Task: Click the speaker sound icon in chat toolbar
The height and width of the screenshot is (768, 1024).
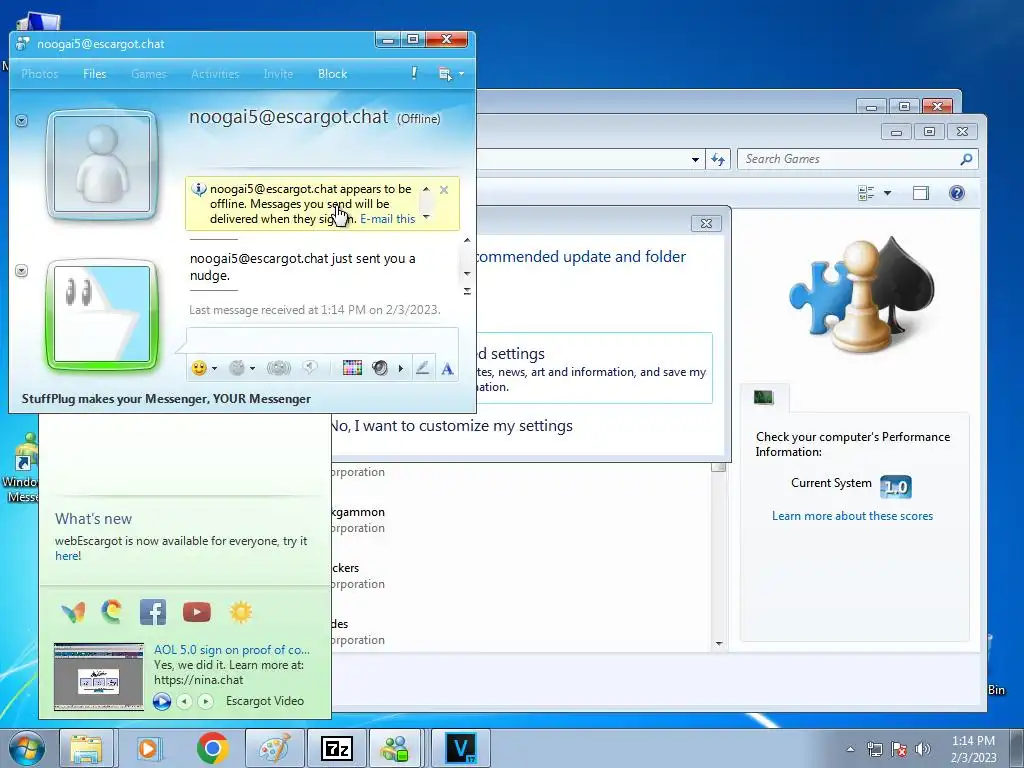Action: (379, 368)
